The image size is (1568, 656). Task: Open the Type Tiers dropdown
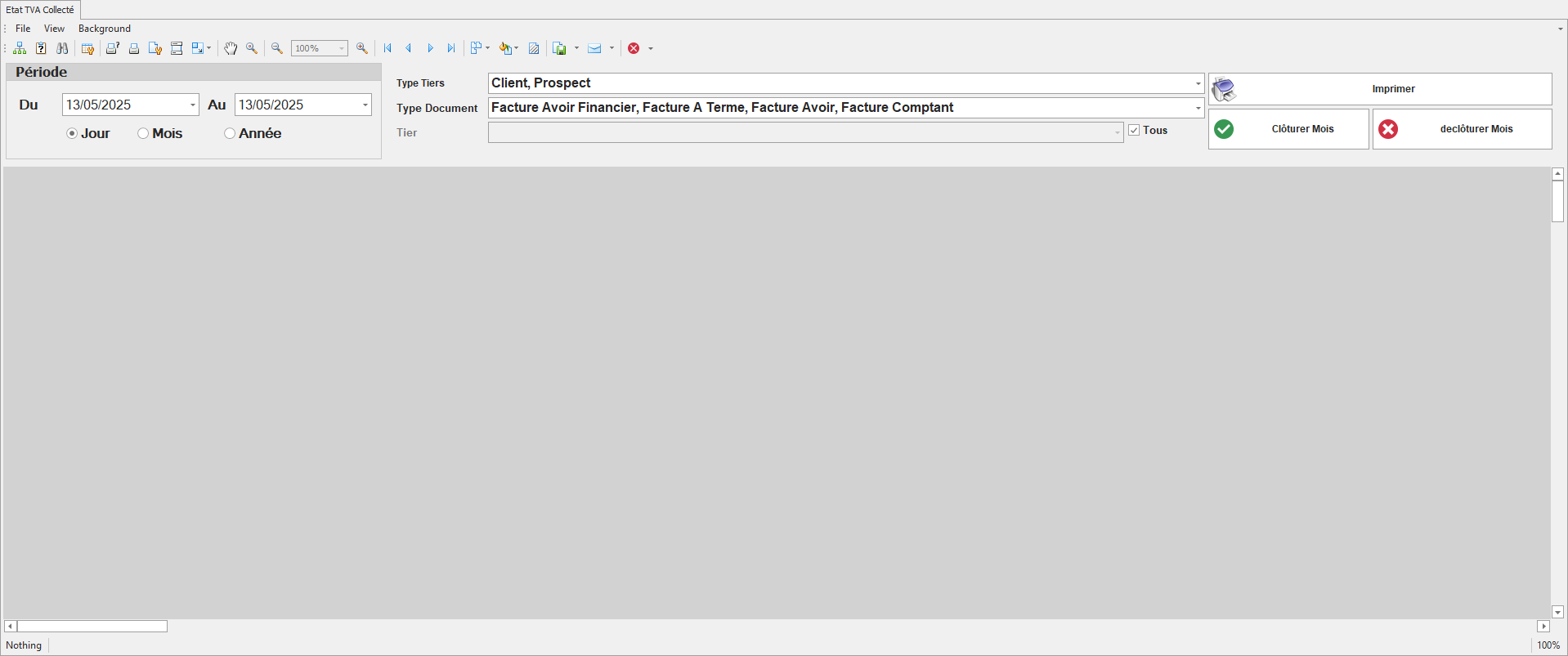click(1198, 83)
